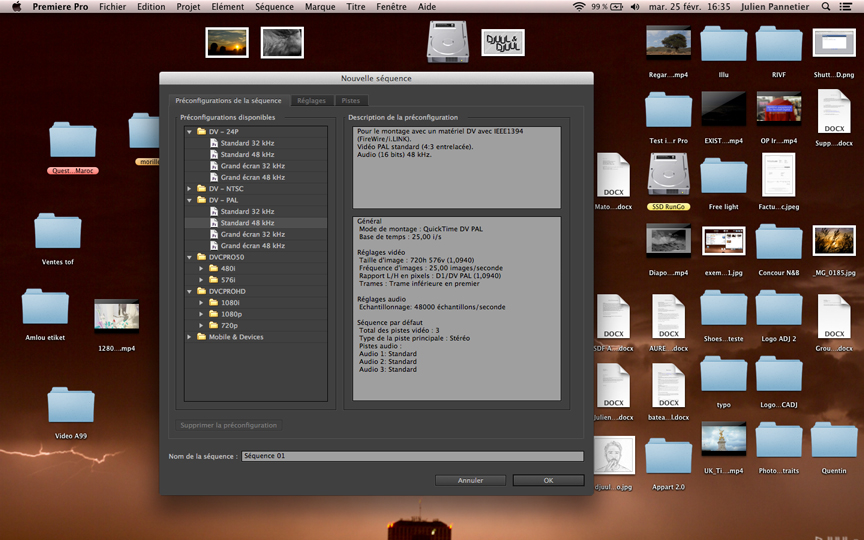The height and width of the screenshot is (540, 864).
Task: Select the Logo ADJ 2 folder
Action: coord(779,307)
